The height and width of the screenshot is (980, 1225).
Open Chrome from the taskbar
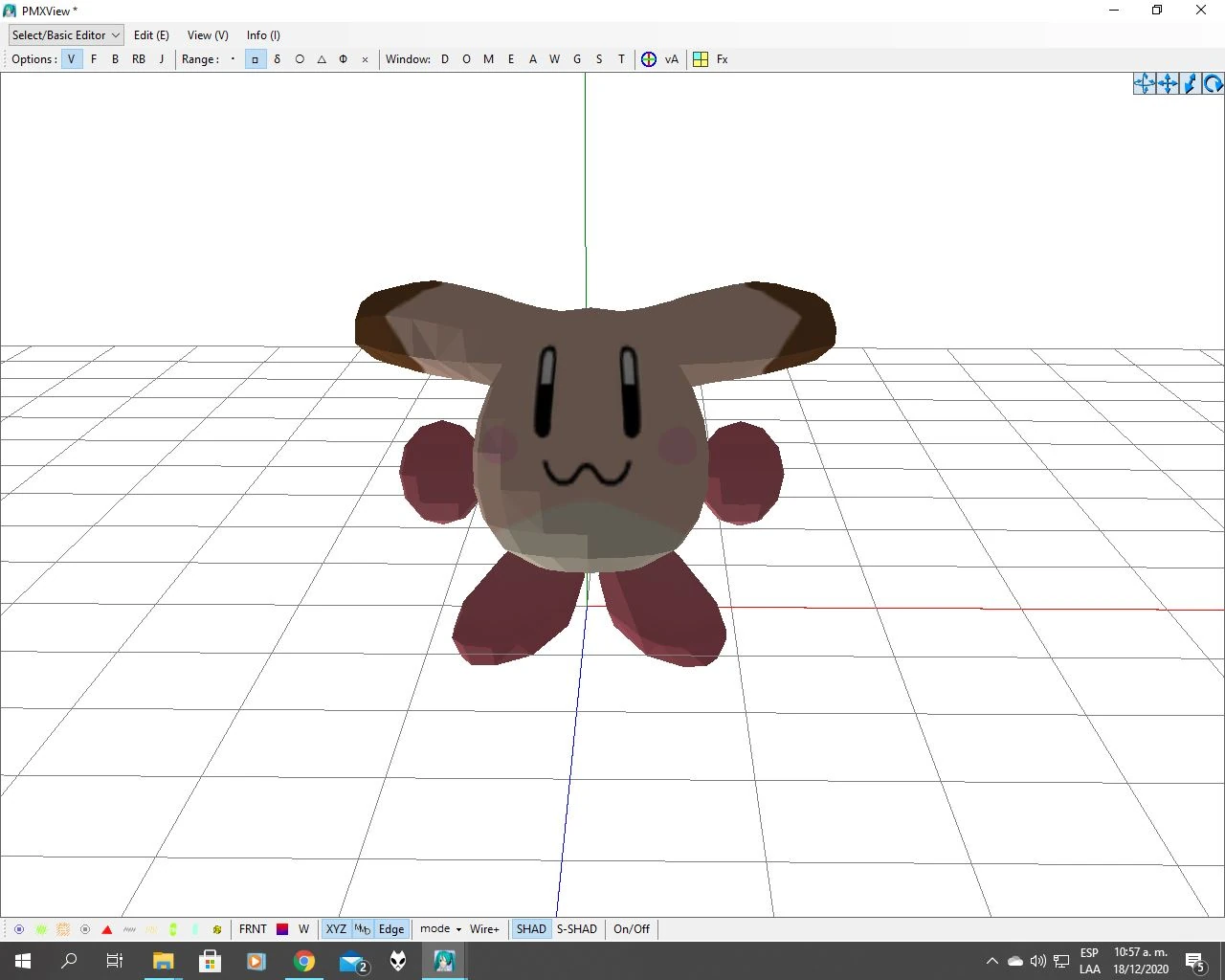point(304,961)
